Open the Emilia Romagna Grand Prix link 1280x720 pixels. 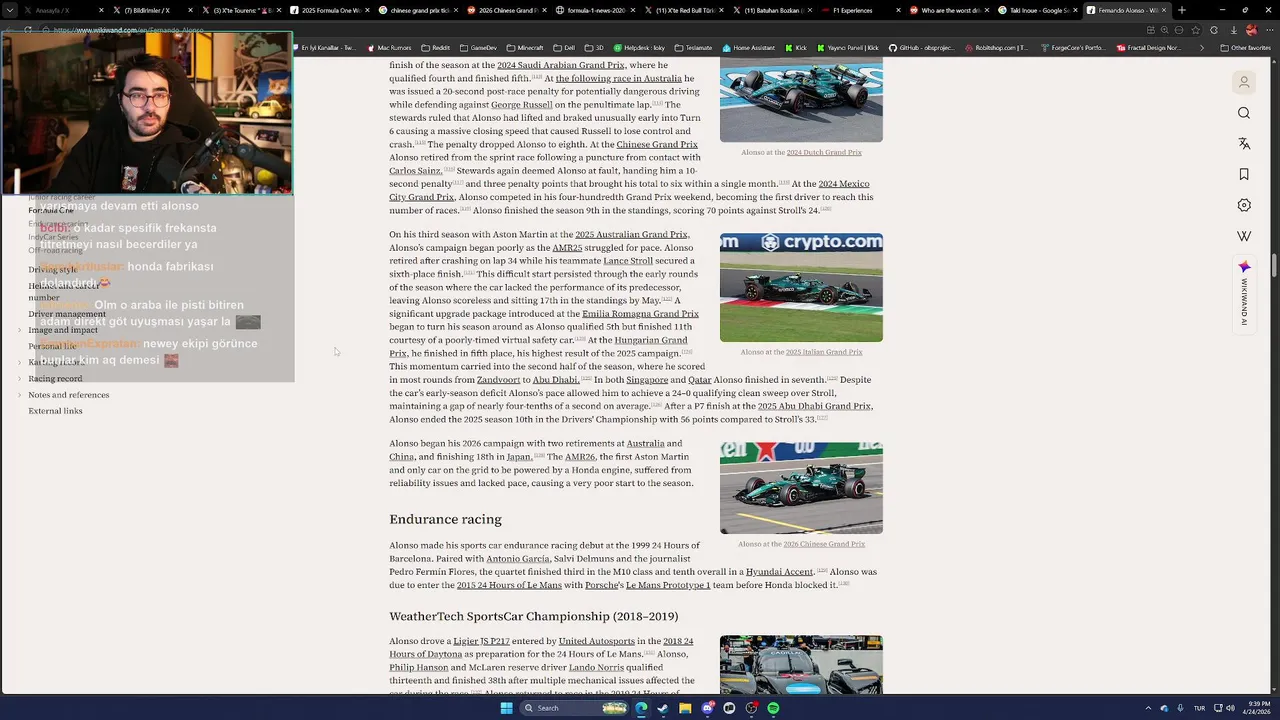640,314
